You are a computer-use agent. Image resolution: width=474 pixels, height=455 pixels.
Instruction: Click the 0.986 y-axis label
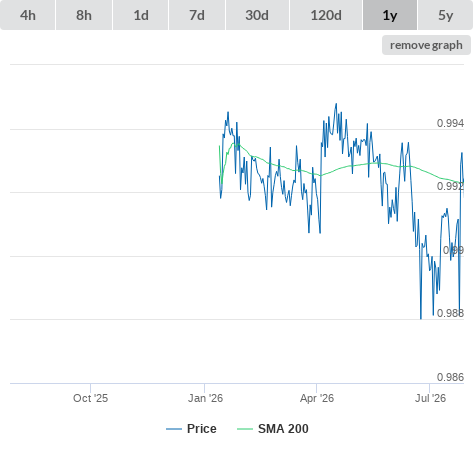click(450, 377)
